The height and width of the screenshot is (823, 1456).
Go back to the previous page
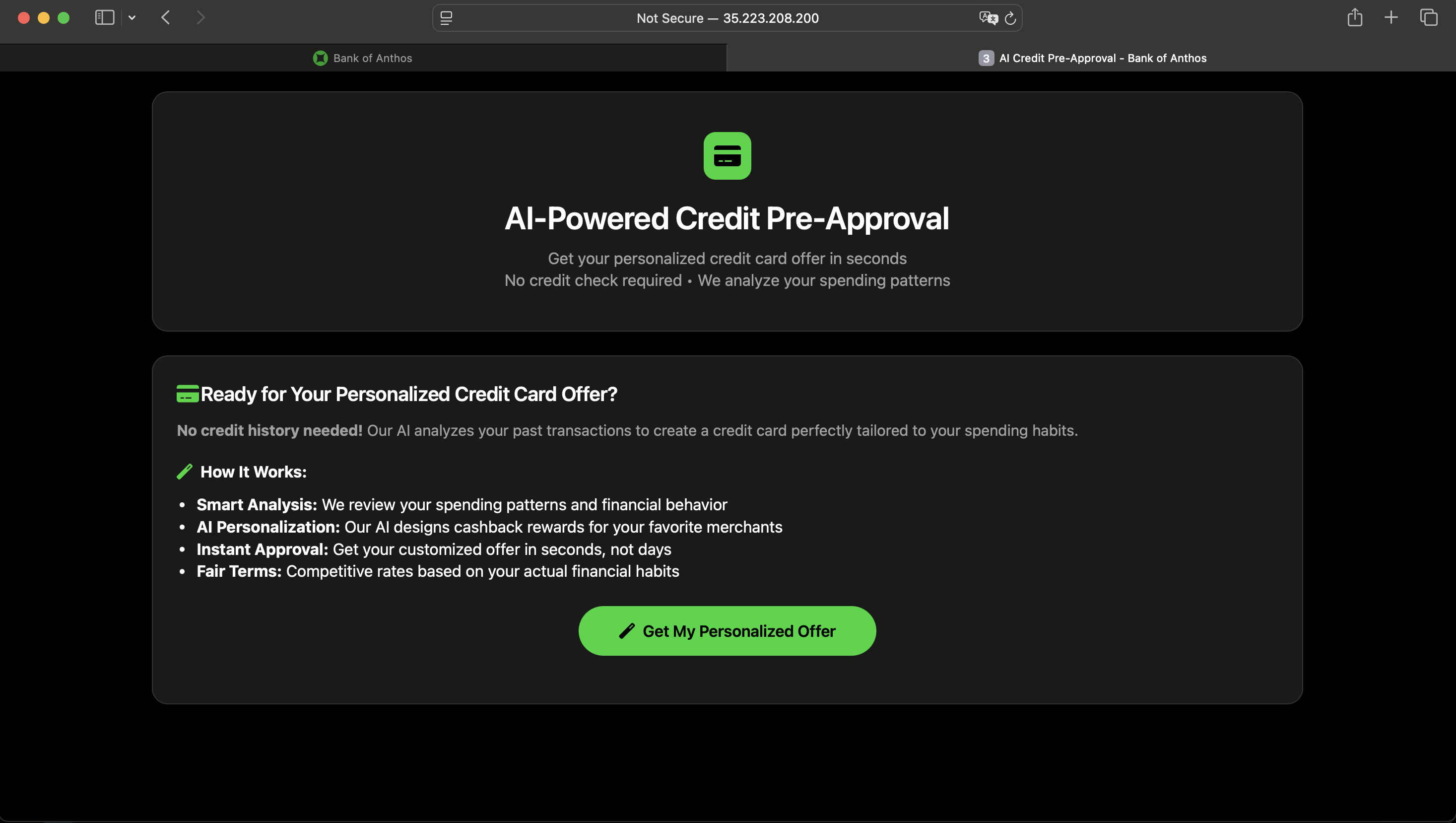pyautogui.click(x=166, y=17)
